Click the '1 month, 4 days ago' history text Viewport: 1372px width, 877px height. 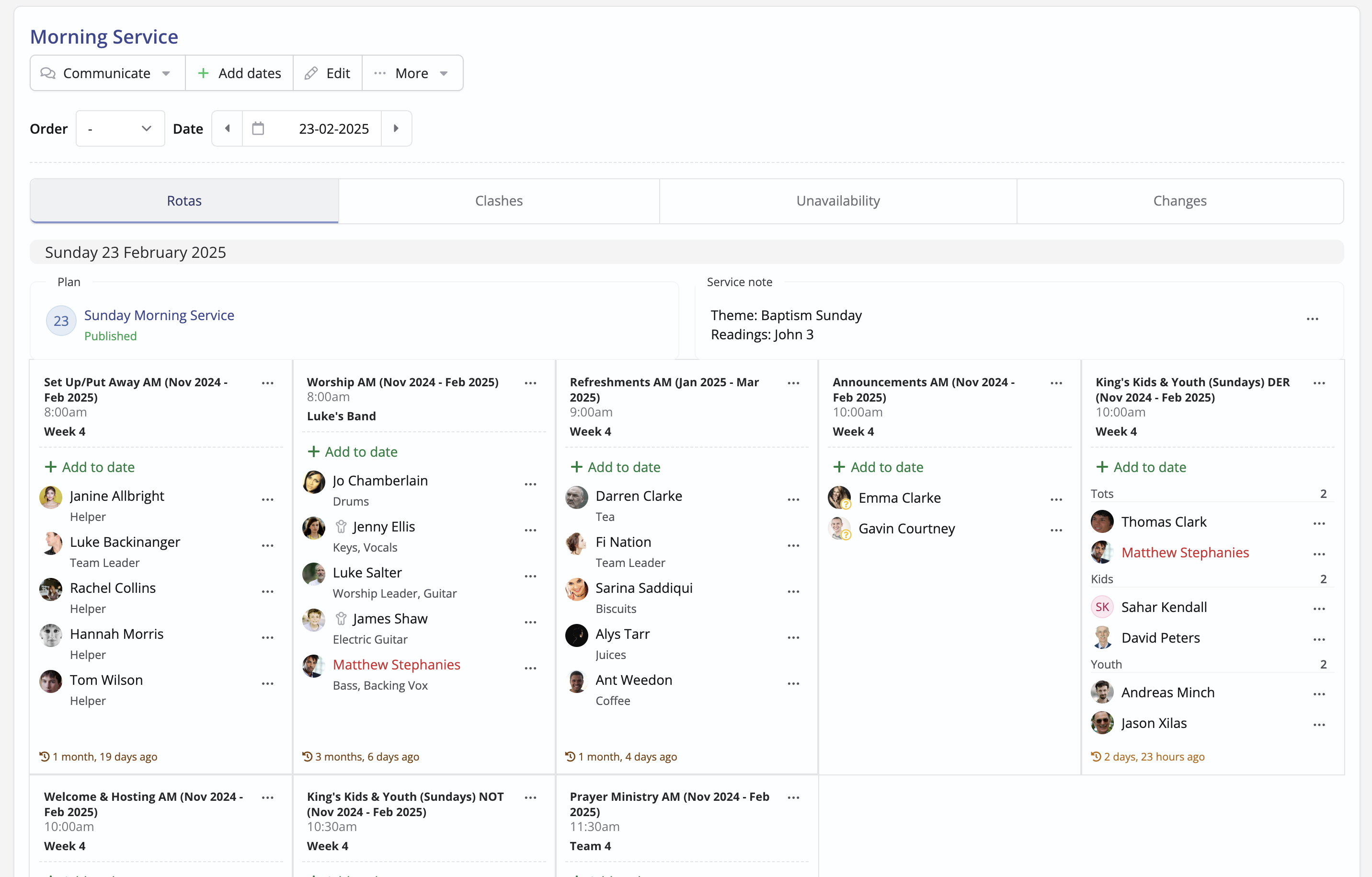627,756
